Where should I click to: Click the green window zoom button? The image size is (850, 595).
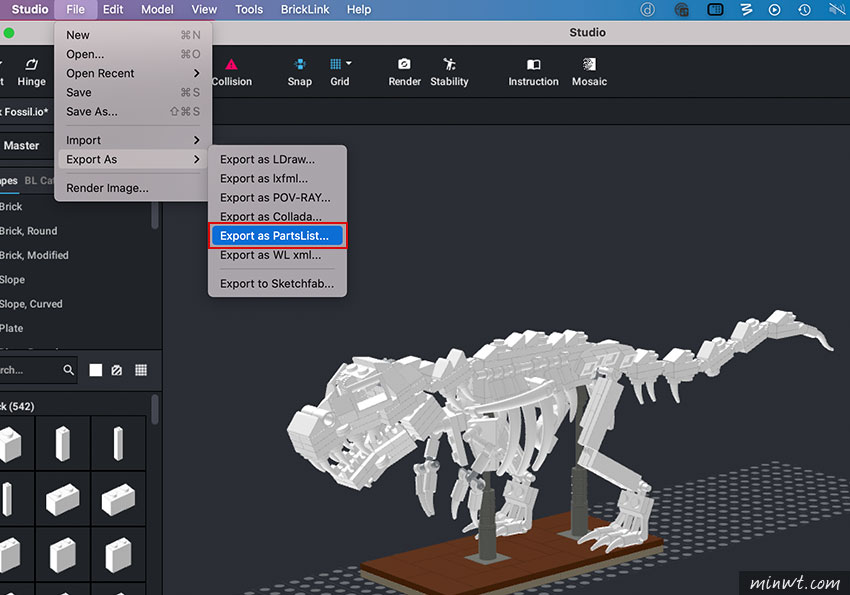9,33
